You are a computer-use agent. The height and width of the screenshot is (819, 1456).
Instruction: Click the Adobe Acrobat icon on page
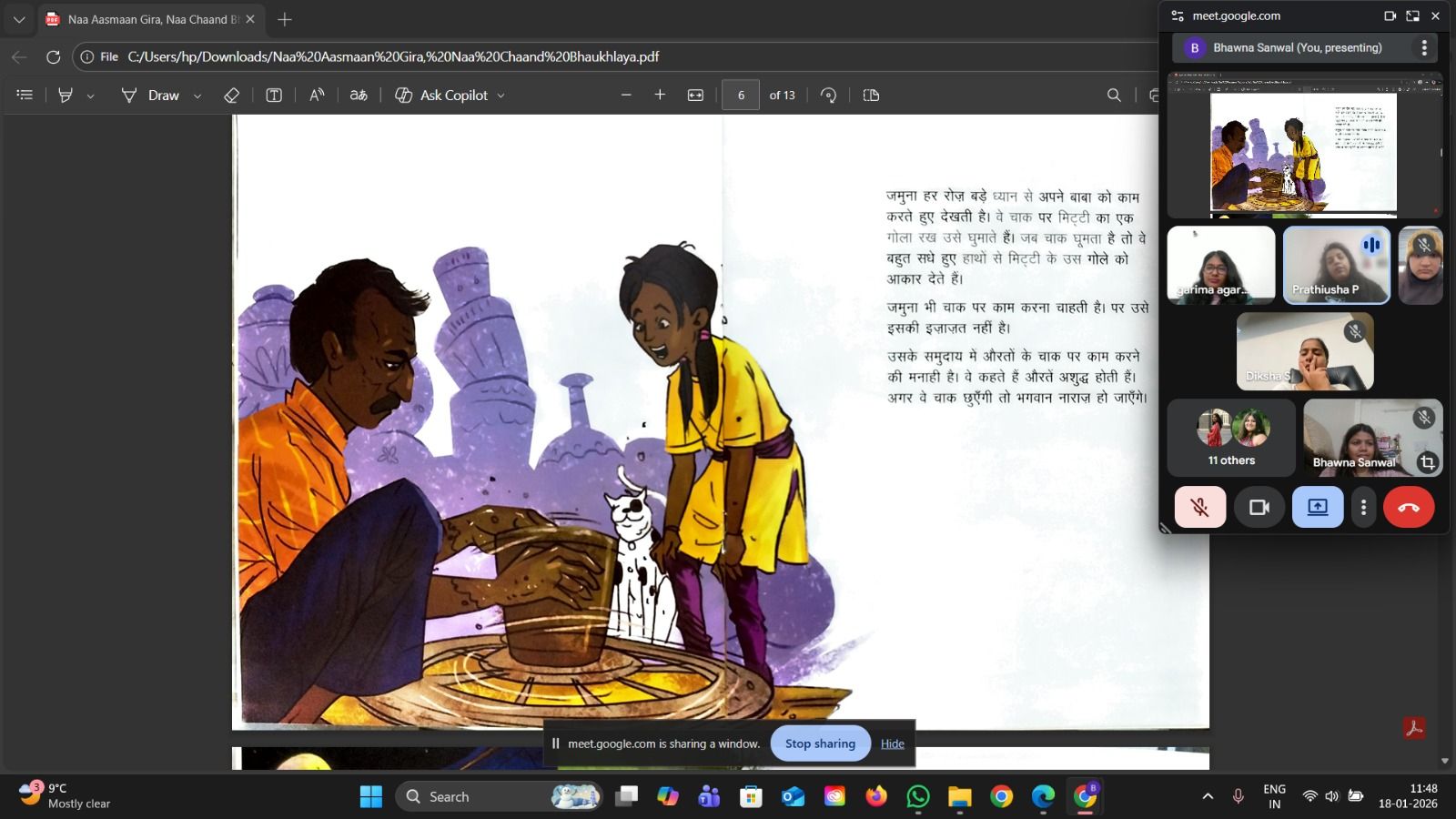tap(1414, 728)
